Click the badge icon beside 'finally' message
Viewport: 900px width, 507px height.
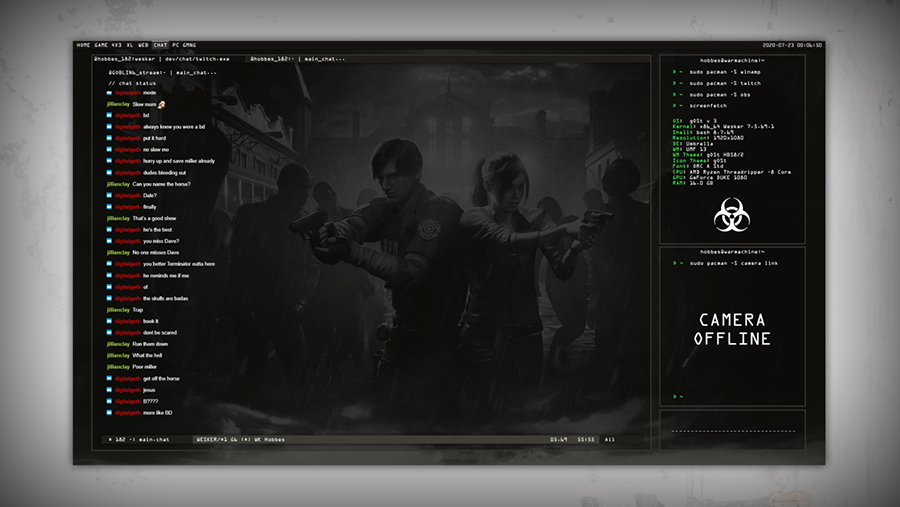[109, 207]
